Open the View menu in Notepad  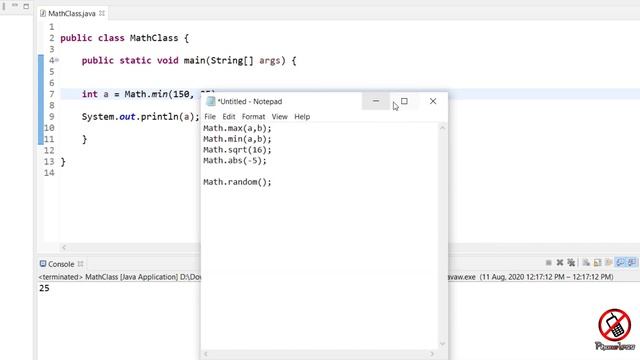point(280,117)
